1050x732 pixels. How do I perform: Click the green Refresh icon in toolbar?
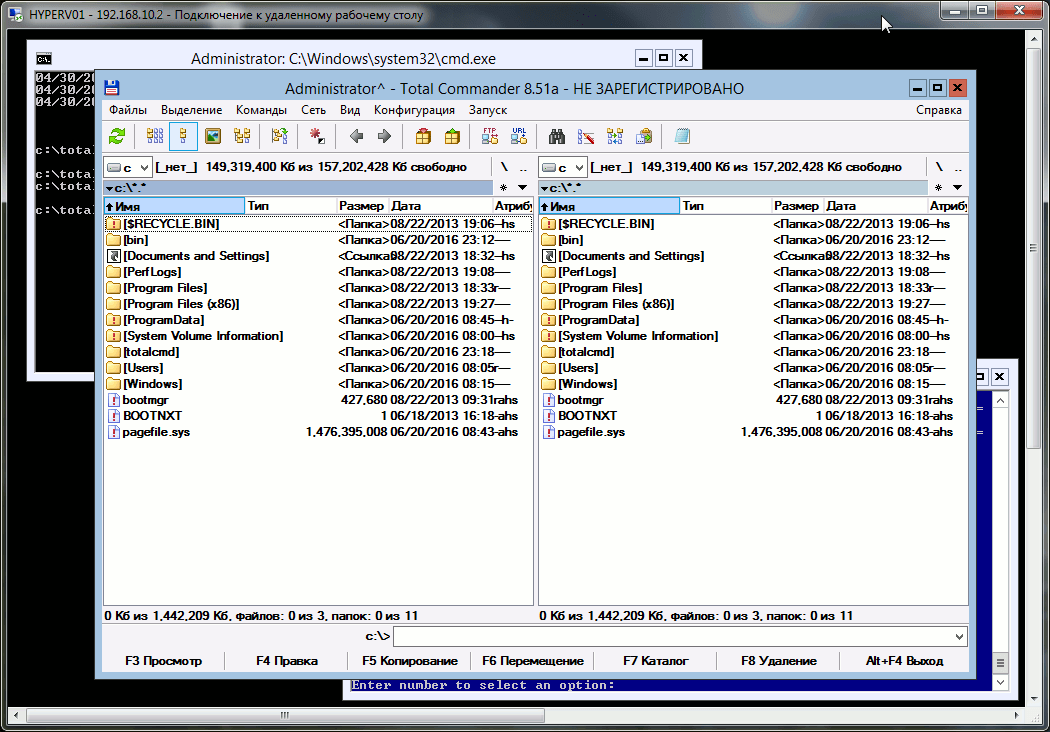click(118, 136)
